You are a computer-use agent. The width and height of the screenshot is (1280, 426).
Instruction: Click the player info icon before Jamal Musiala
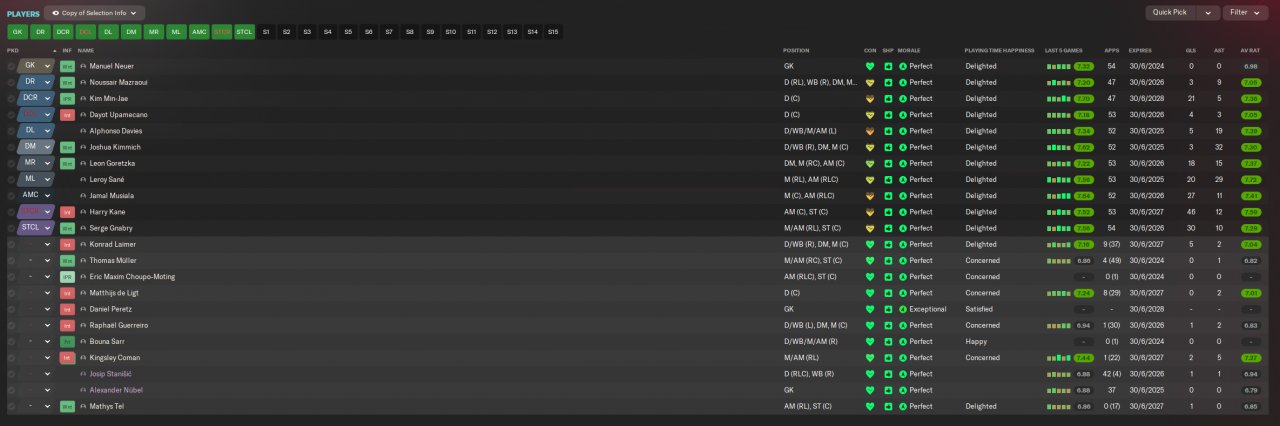tap(83, 196)
